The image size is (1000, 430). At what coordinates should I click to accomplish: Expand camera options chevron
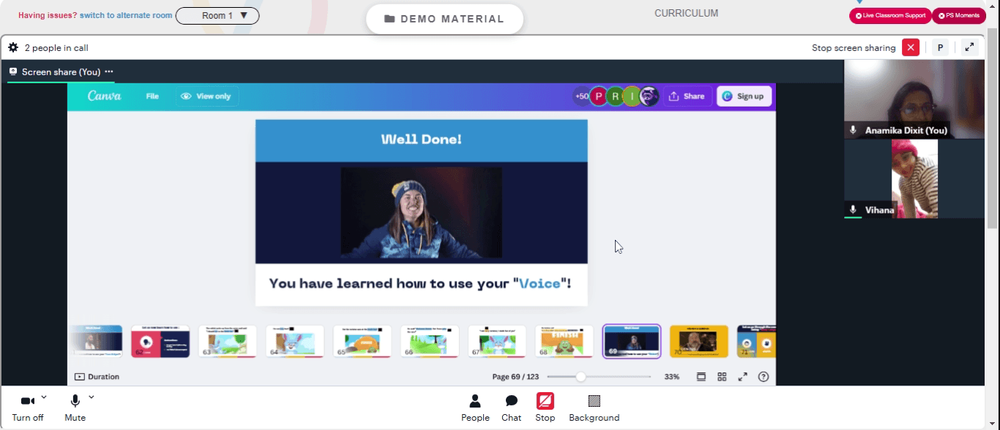(x=44, y=397)
